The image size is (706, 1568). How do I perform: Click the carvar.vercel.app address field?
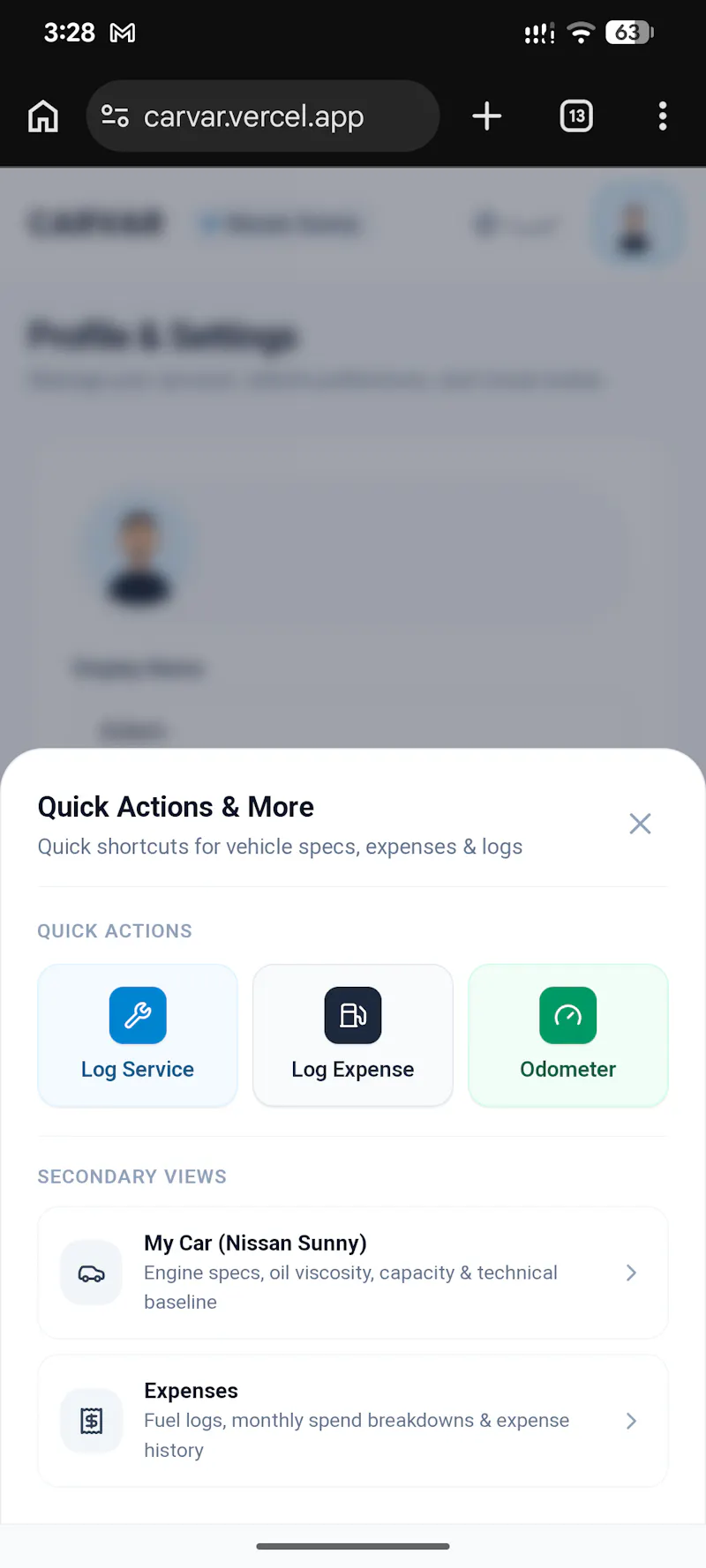[263, 116]
